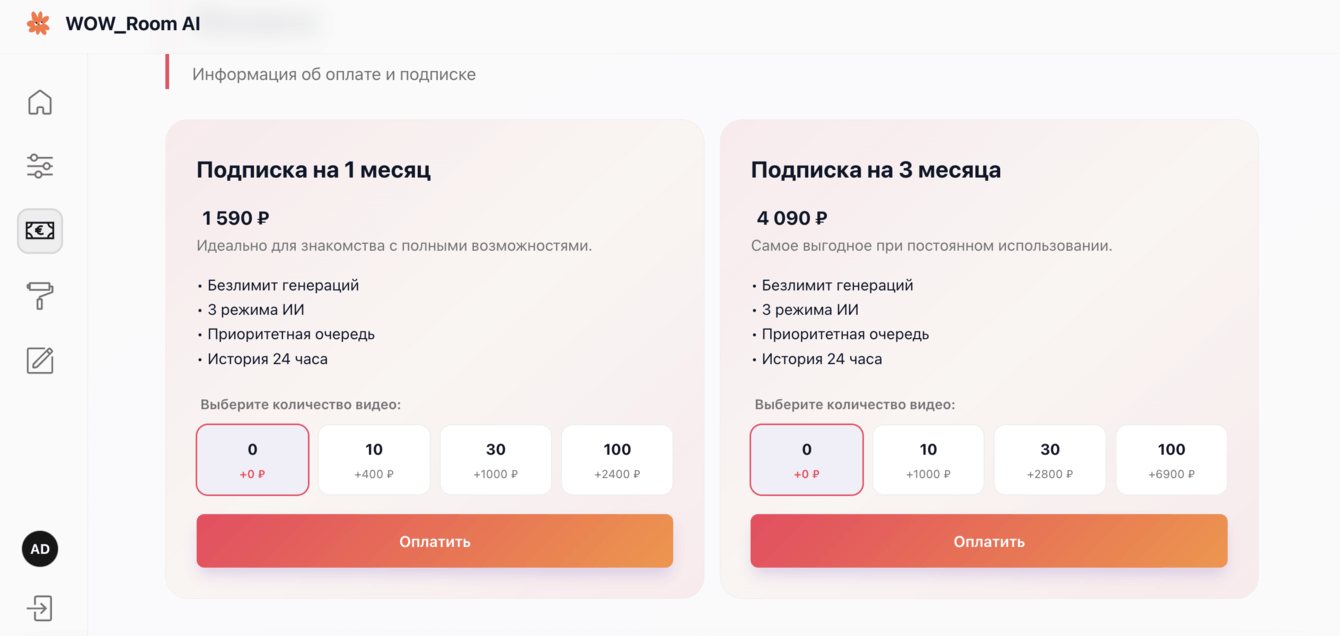Click the AD profile avatar
Viewport: 1340px width, 636px height.
(x=40, y=549)
